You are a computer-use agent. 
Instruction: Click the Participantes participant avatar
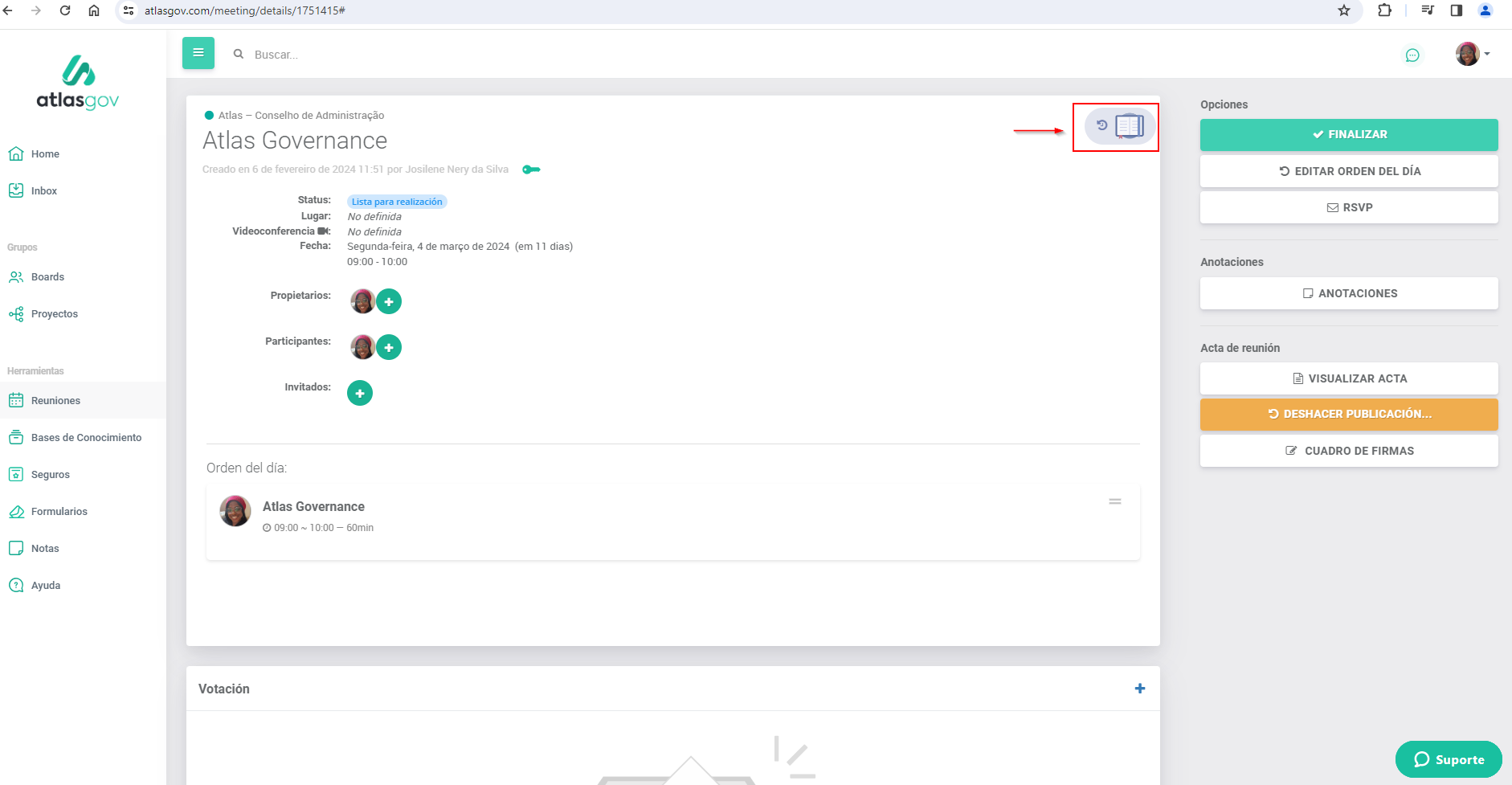pos(362,347)
